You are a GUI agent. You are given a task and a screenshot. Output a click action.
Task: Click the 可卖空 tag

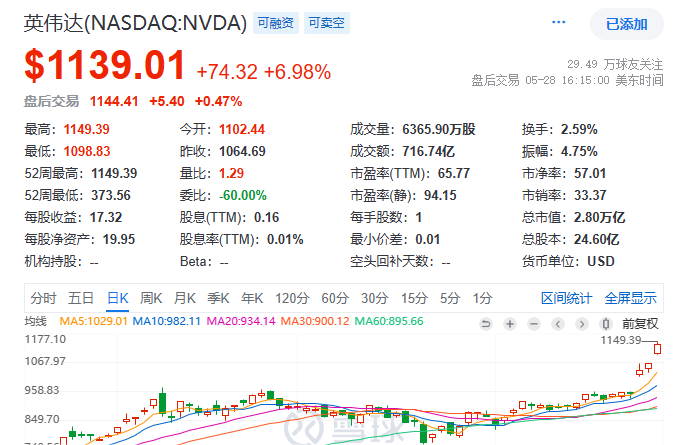(327, 23)
